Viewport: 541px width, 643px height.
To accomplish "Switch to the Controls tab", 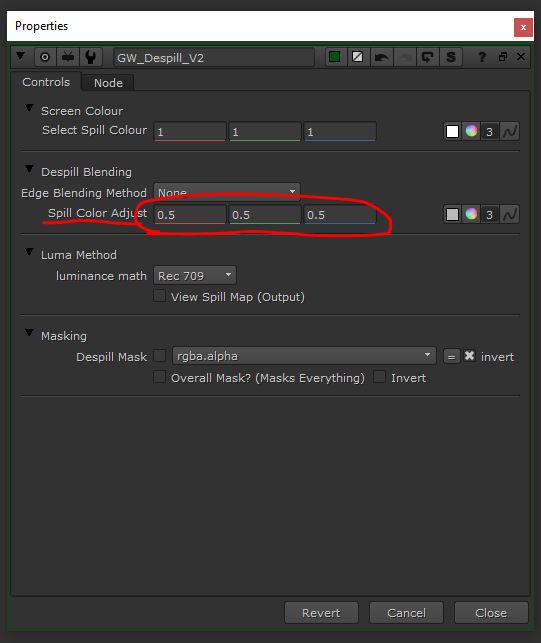I will [46, 82].
